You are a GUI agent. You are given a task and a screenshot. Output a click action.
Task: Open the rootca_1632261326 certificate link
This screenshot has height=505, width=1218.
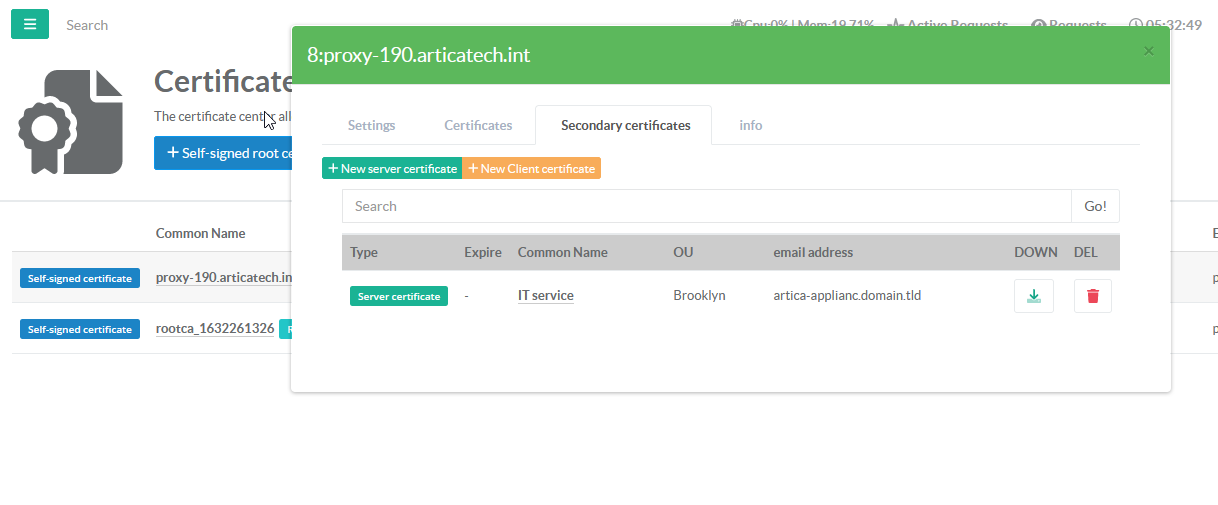[x=215, y=329]
